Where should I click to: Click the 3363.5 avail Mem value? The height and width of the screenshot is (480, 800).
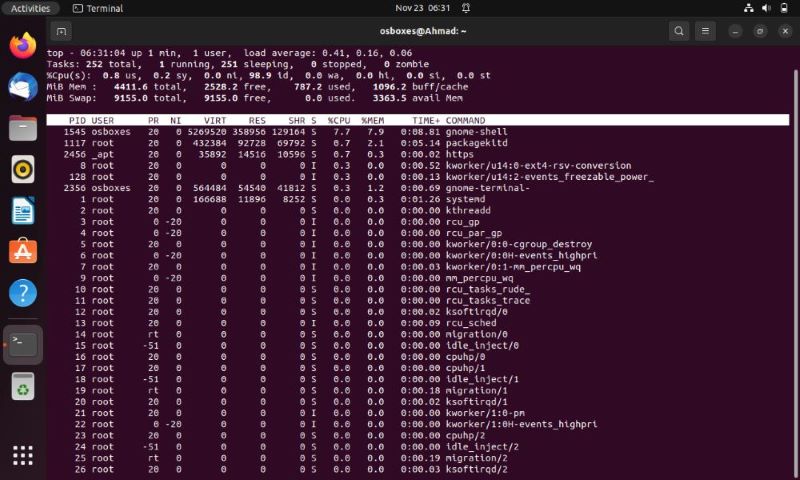(x=417, y=98)
